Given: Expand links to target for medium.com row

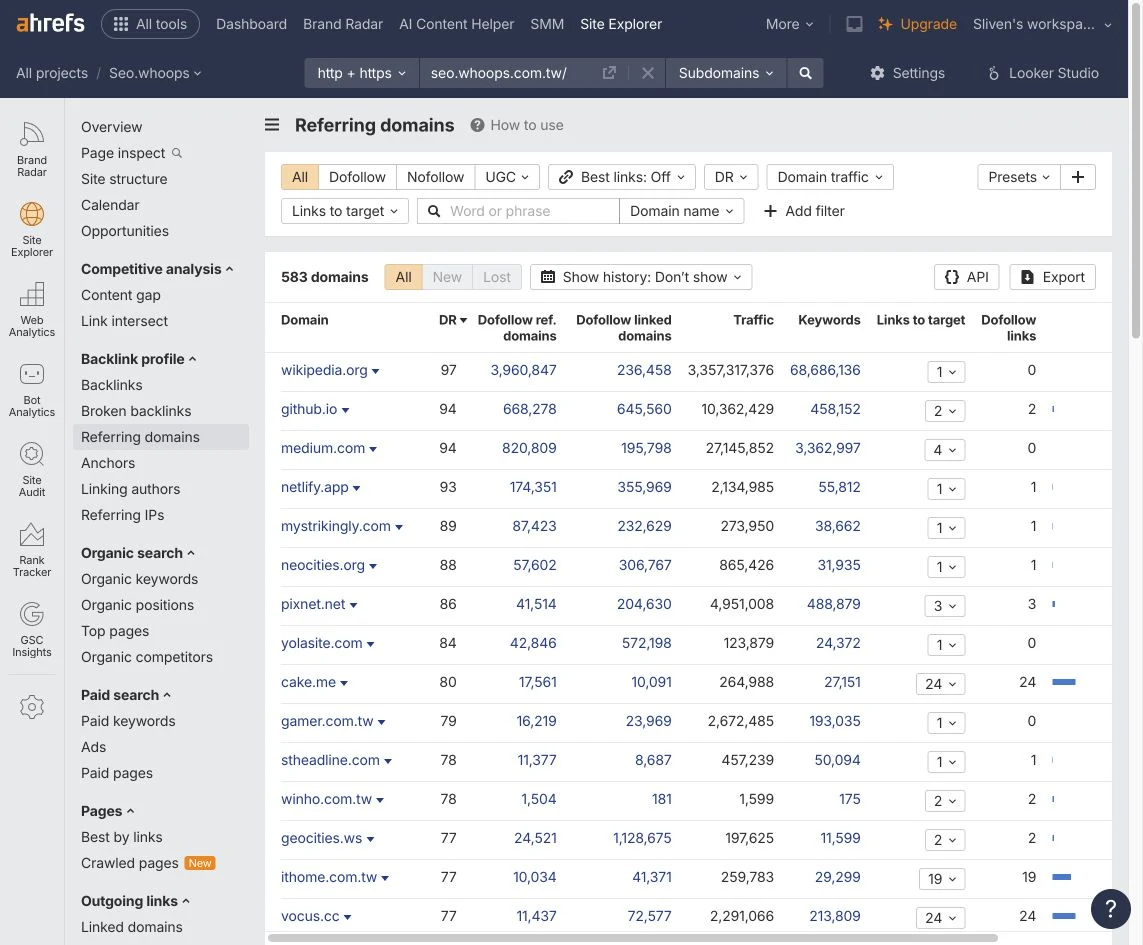Looking at the screenshot, I should tap(945, 449).
